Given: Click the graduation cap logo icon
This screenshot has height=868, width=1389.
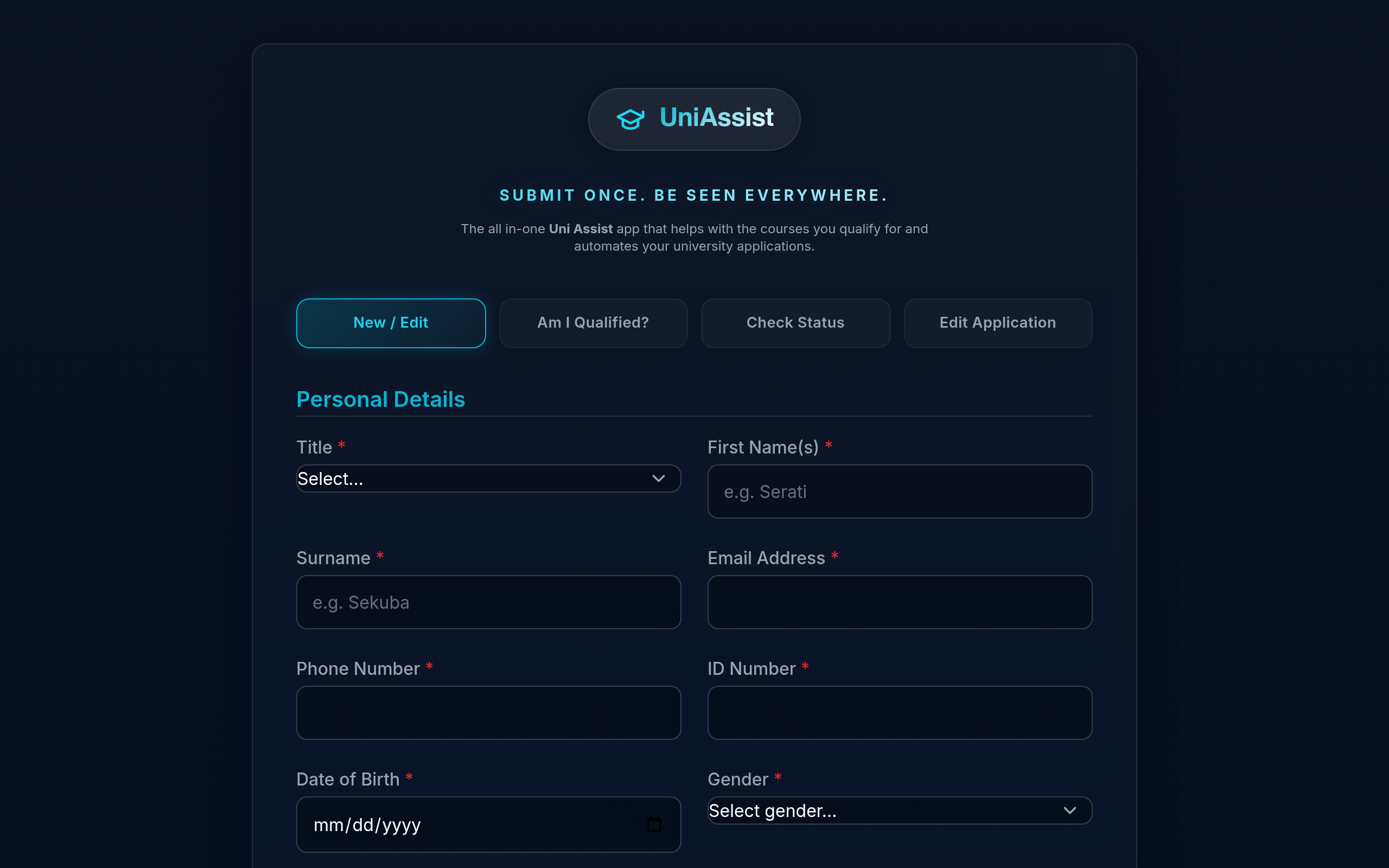Looking at the screenshot, I should (632, 119).
